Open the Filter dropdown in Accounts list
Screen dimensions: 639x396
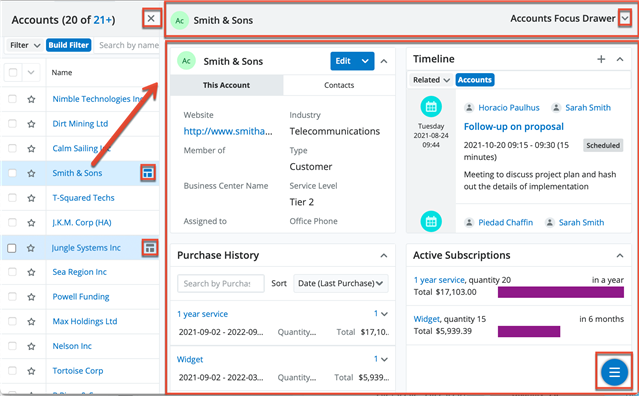pos(25,45)
